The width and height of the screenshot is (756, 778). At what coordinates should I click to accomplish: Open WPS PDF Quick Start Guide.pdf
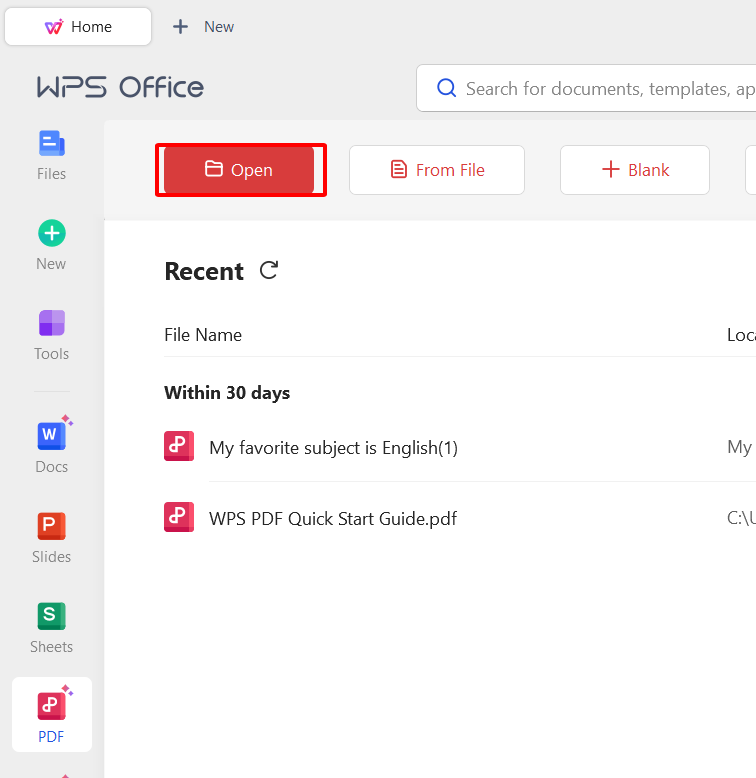click(x=333, y=519)
